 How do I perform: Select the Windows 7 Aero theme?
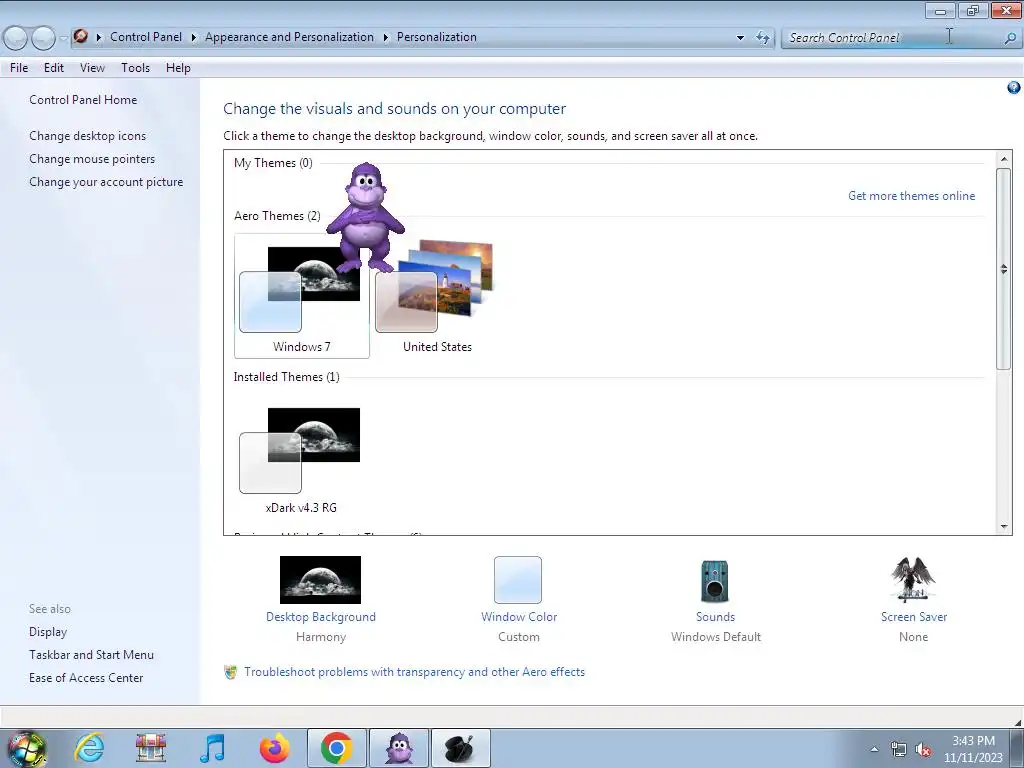pos(302,296)
